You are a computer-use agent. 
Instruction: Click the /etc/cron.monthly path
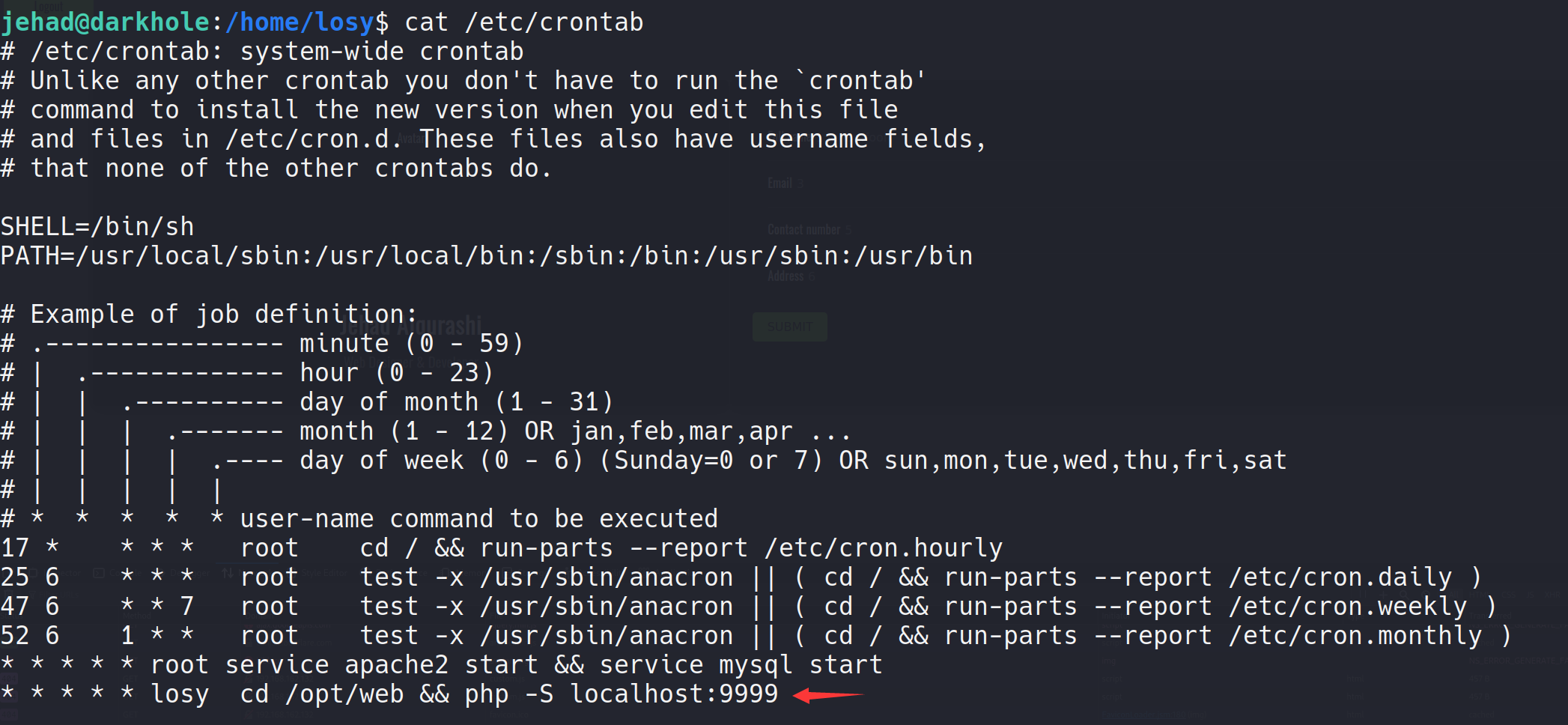[x=1355, y=636]
